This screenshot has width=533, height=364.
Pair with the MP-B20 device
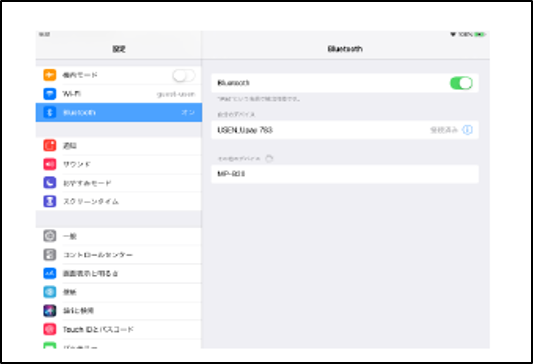[x=345, y=174]
